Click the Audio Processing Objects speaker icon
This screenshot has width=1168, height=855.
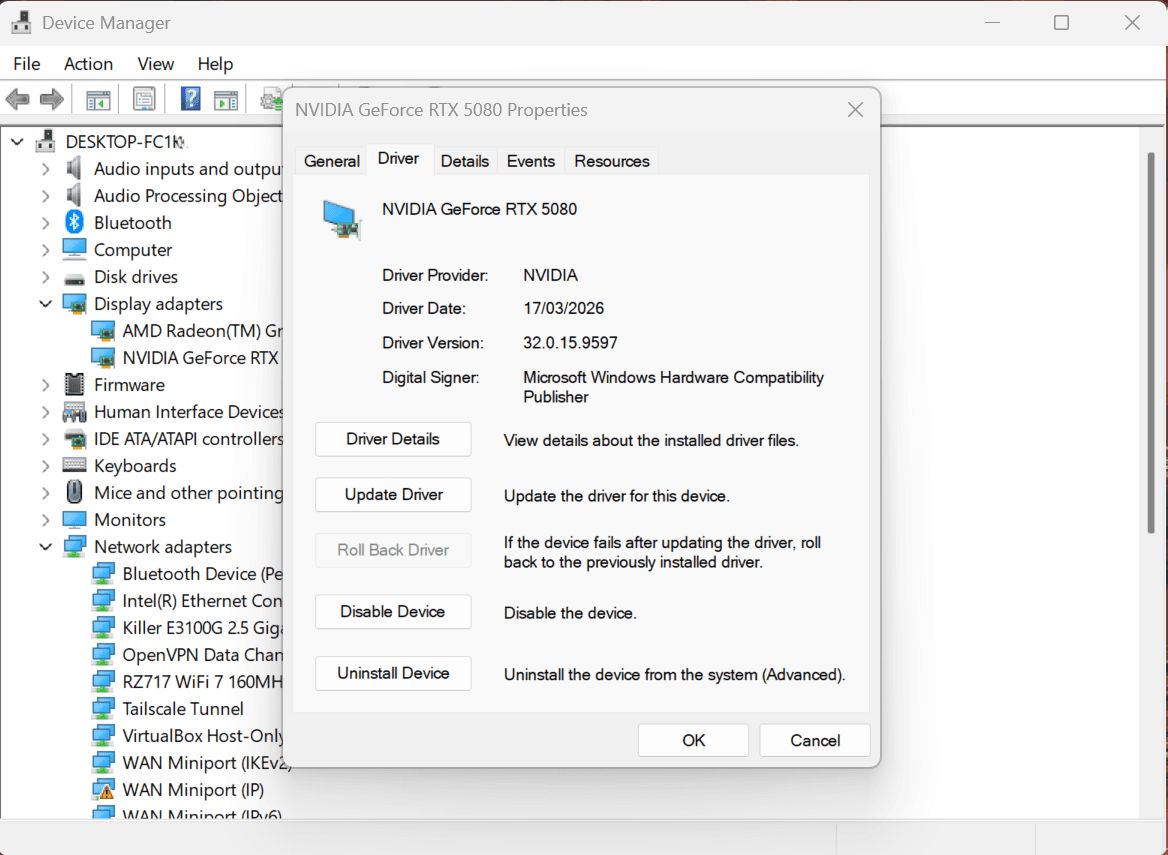point(74,195)
